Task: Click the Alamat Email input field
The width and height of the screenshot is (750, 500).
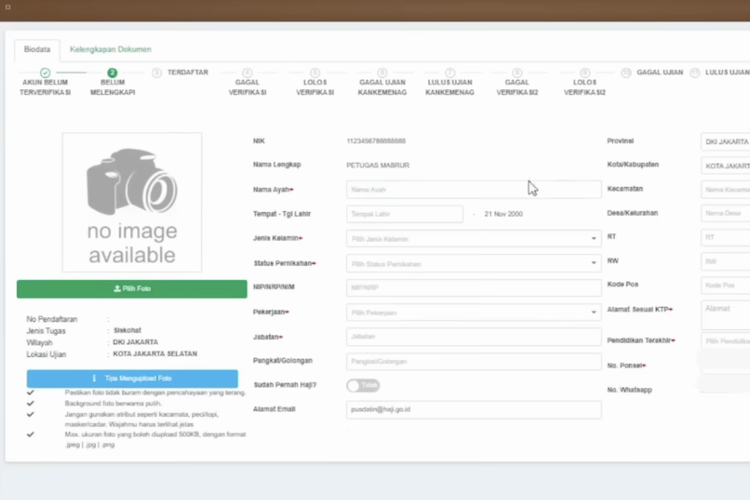Action: point(473,410)
